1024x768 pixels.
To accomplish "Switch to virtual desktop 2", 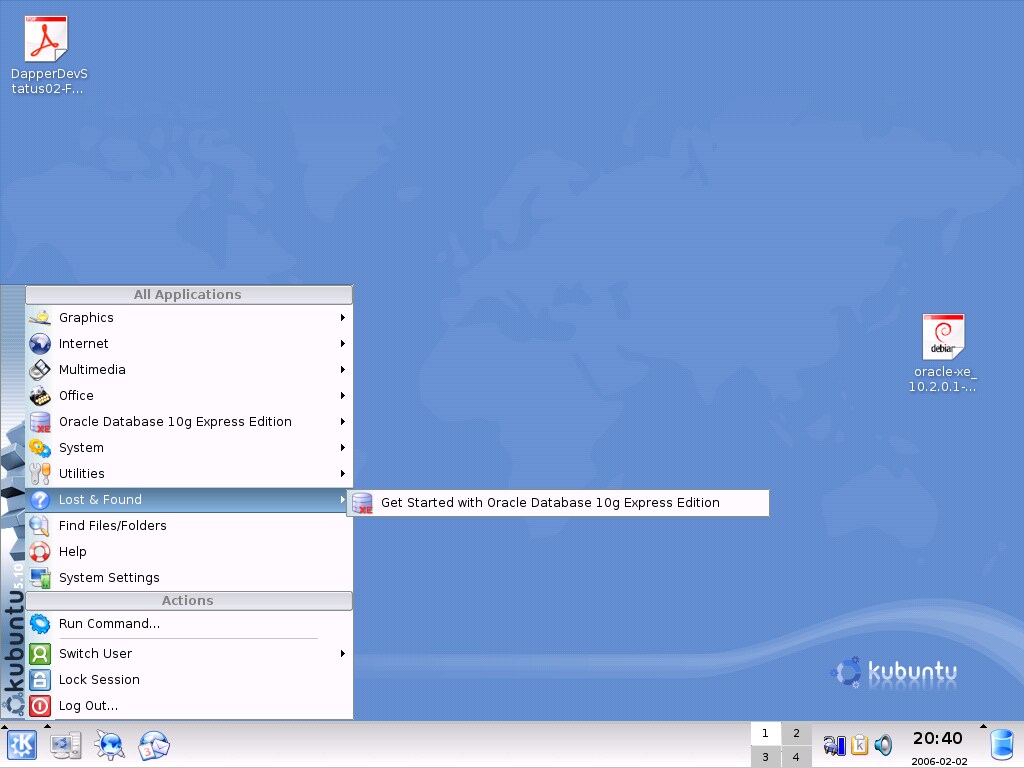I will (x=796, y=733).
